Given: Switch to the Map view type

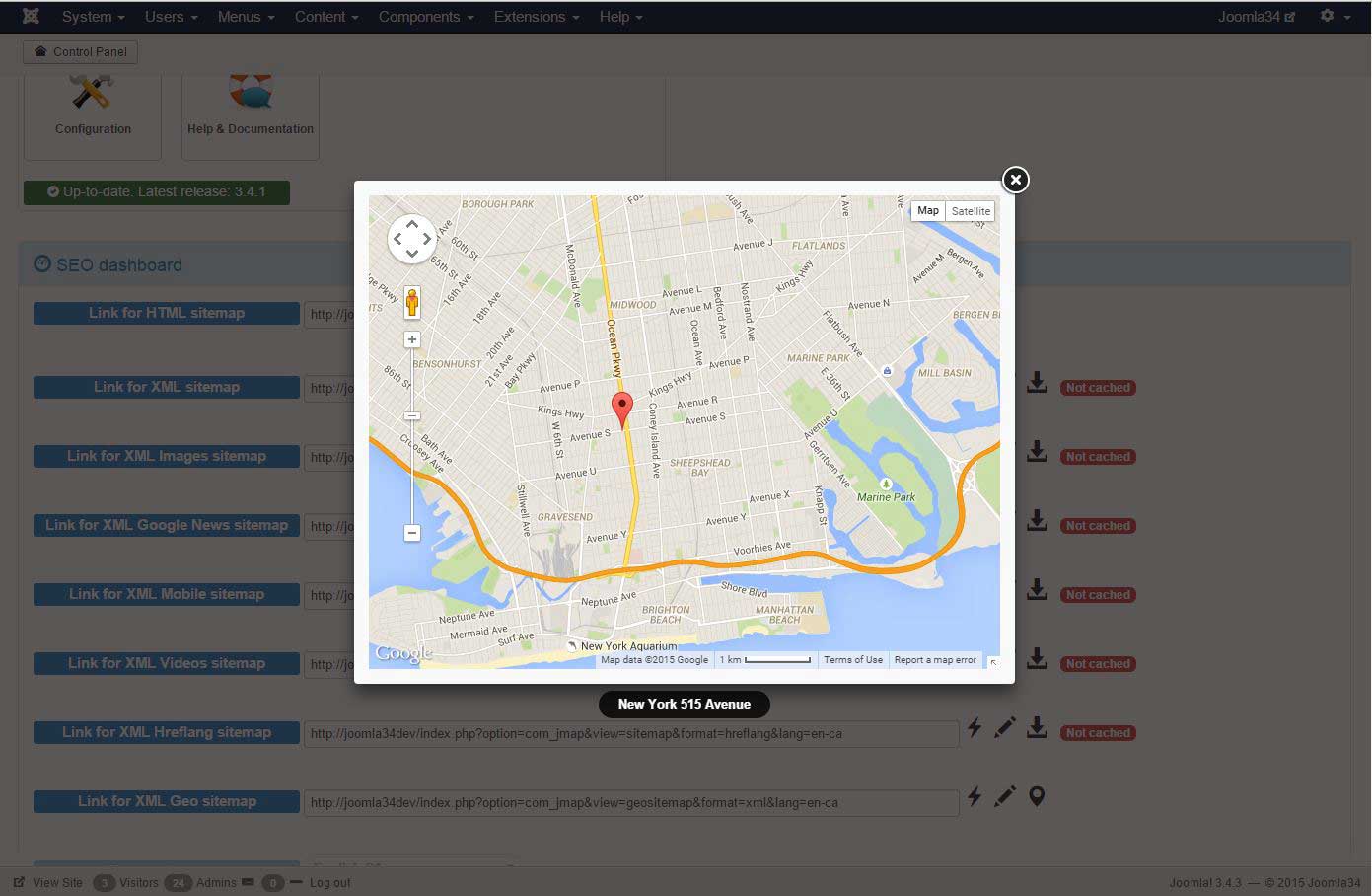Looking at the screenshot, I should pyautogui.click(x=928, y=211).
